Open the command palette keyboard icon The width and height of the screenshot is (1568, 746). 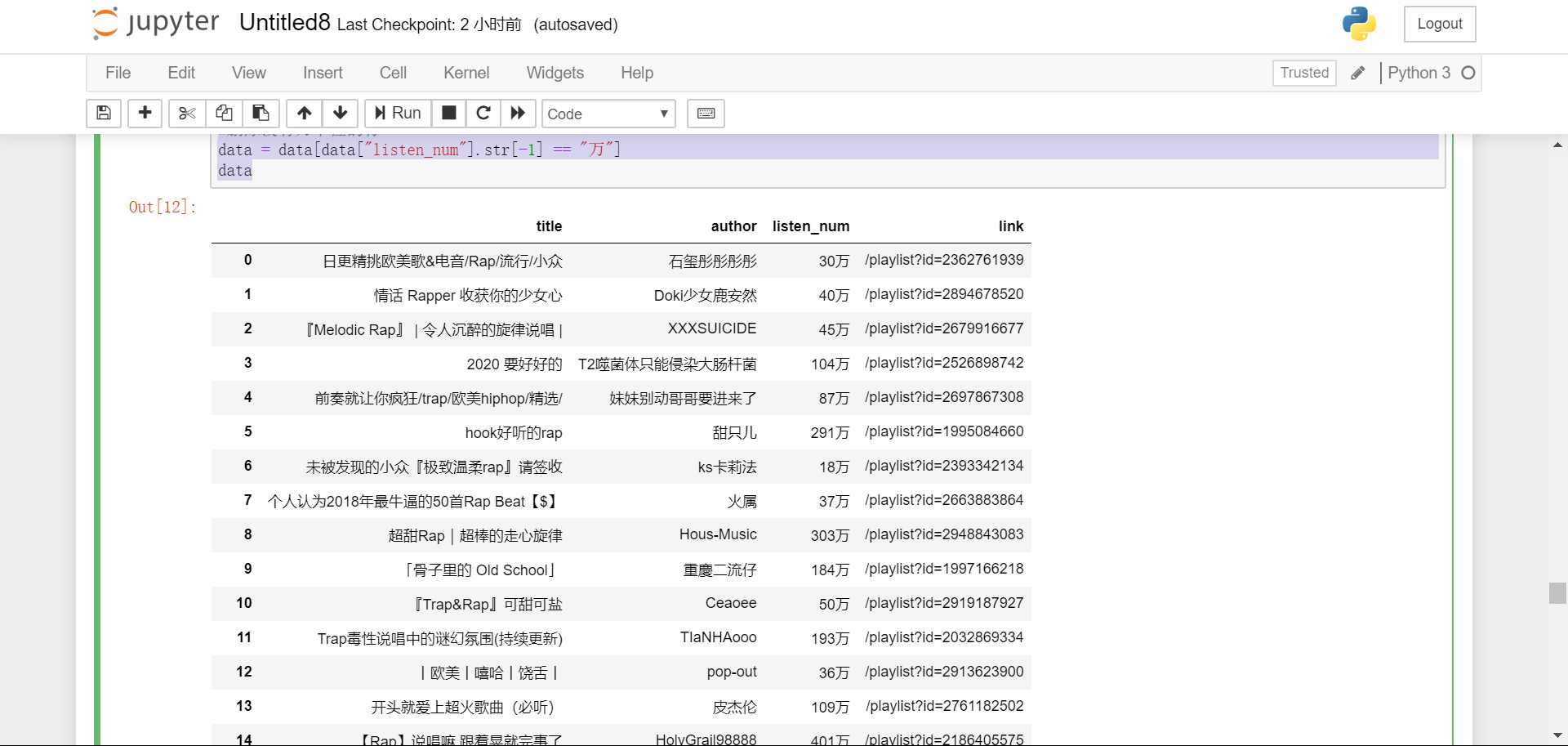[x=706, y=113]
